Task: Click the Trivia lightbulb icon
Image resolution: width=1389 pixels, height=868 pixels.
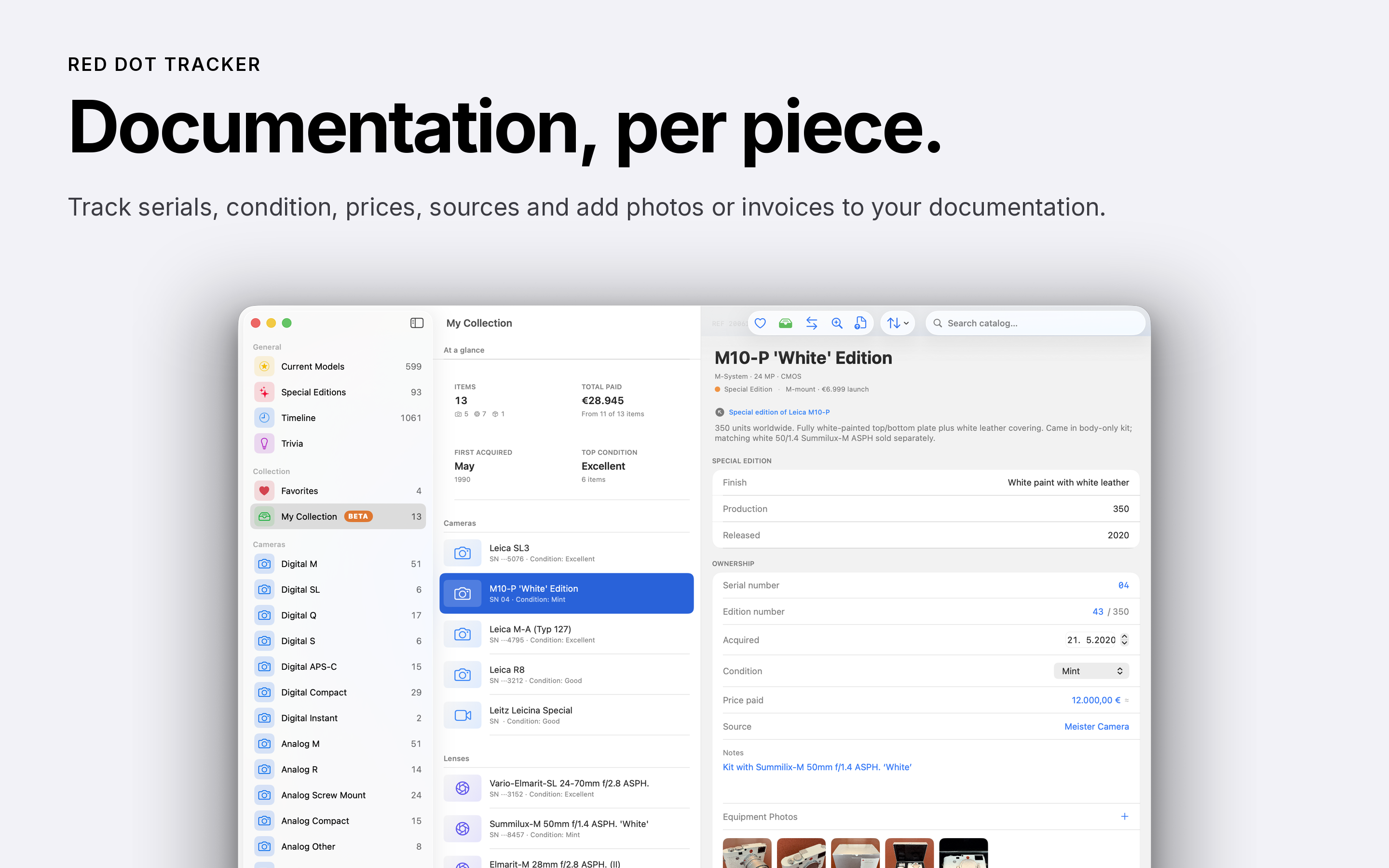Action: coord(264,443)
